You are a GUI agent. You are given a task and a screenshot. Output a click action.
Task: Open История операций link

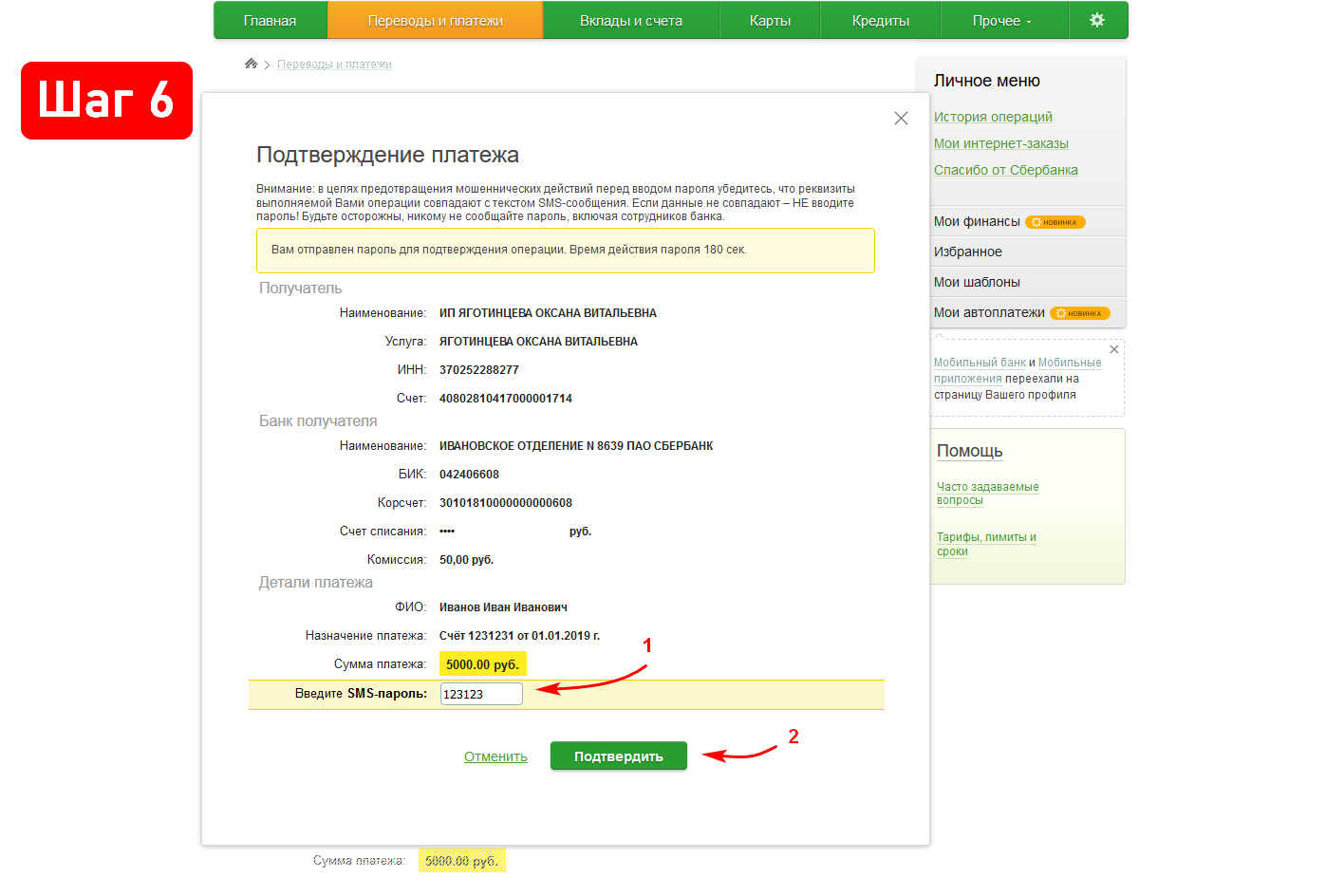(x=993, y=117)
